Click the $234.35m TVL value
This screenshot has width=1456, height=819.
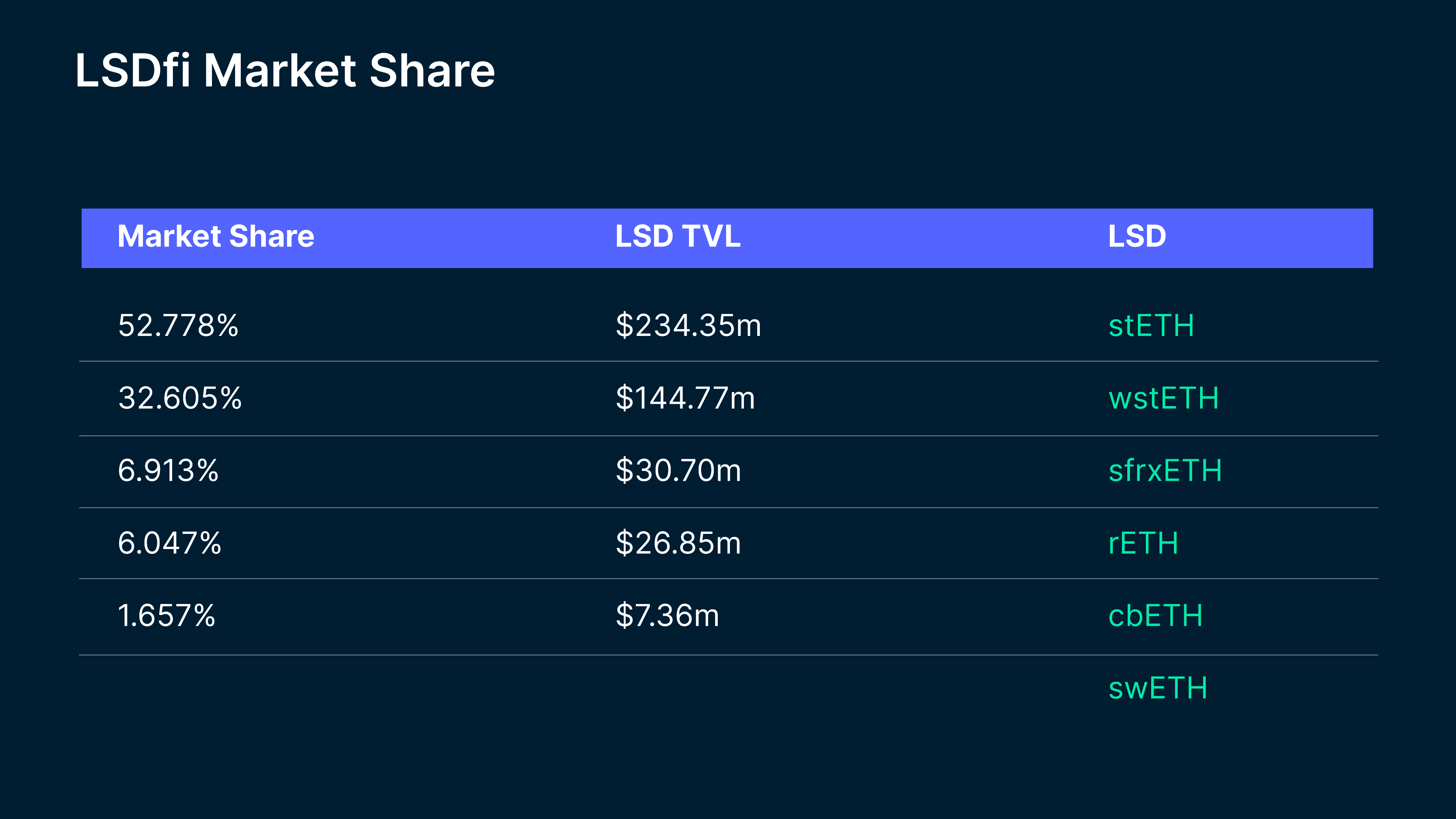[688, 326]
